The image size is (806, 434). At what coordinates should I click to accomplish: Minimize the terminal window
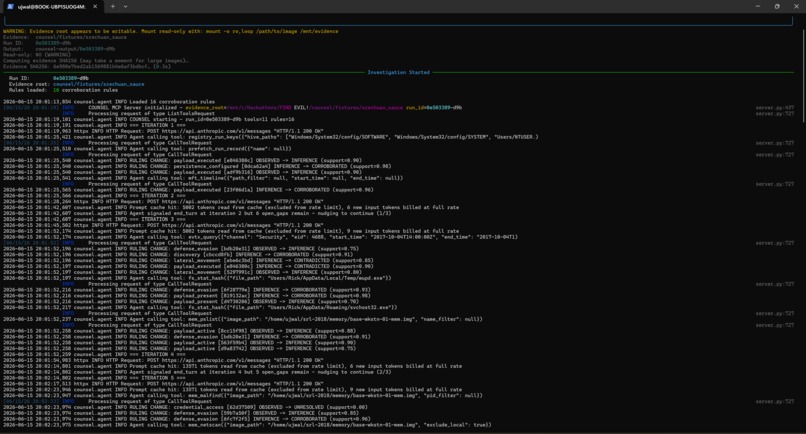(758, 7)
